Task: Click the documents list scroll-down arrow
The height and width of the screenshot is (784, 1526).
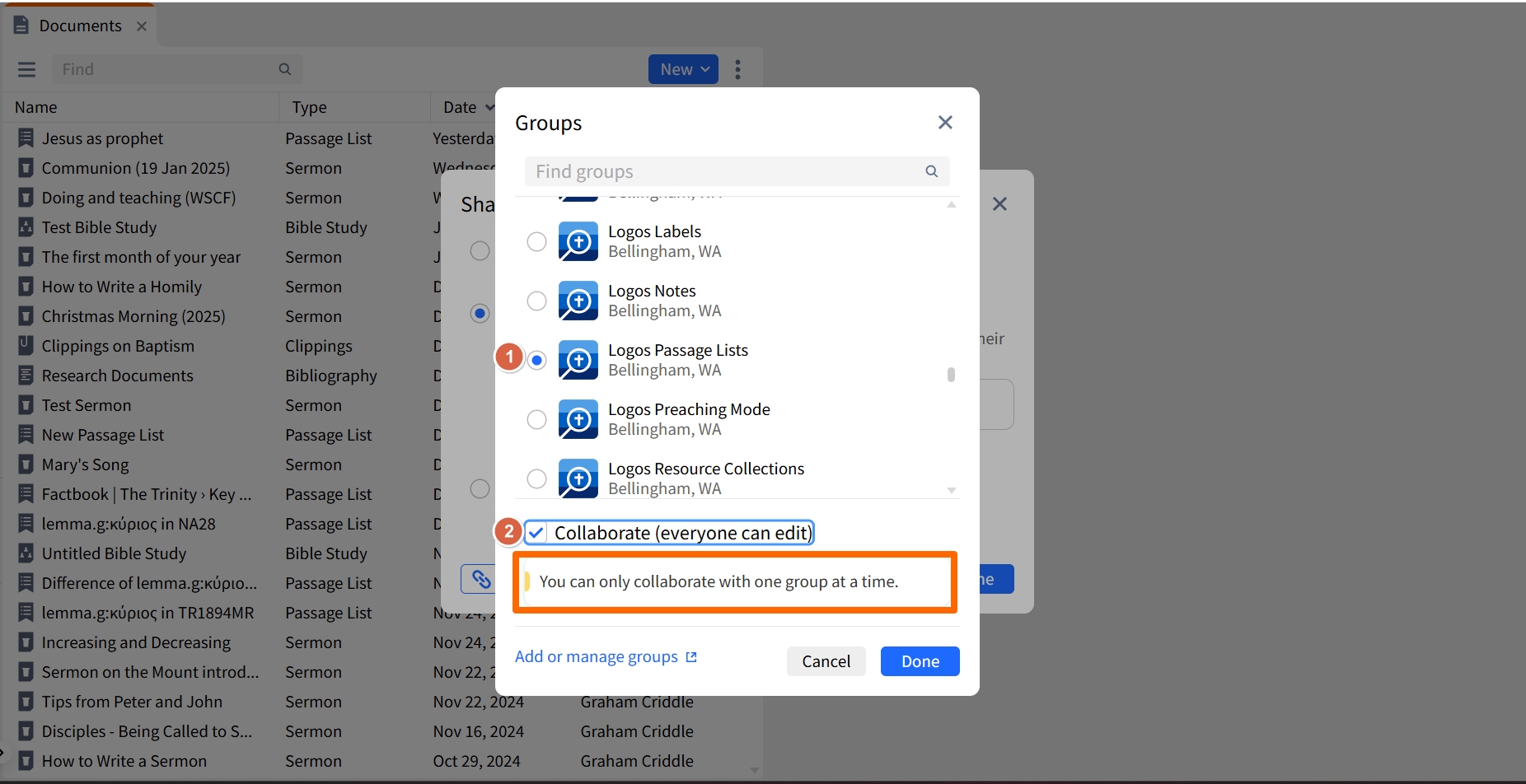Action: (x=754, y=771)
